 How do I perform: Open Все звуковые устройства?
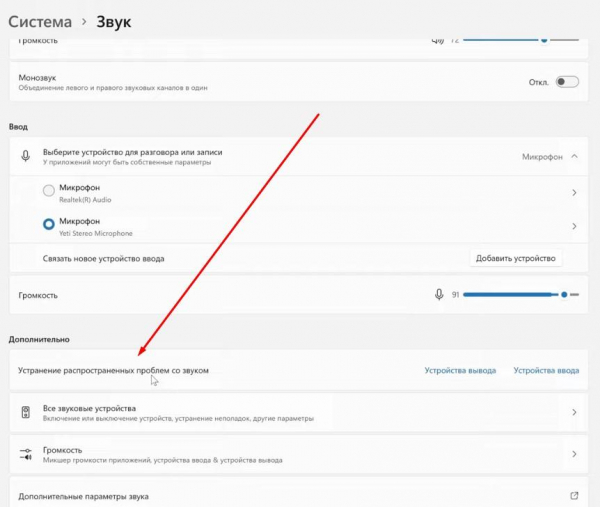[x=298, y=412]
